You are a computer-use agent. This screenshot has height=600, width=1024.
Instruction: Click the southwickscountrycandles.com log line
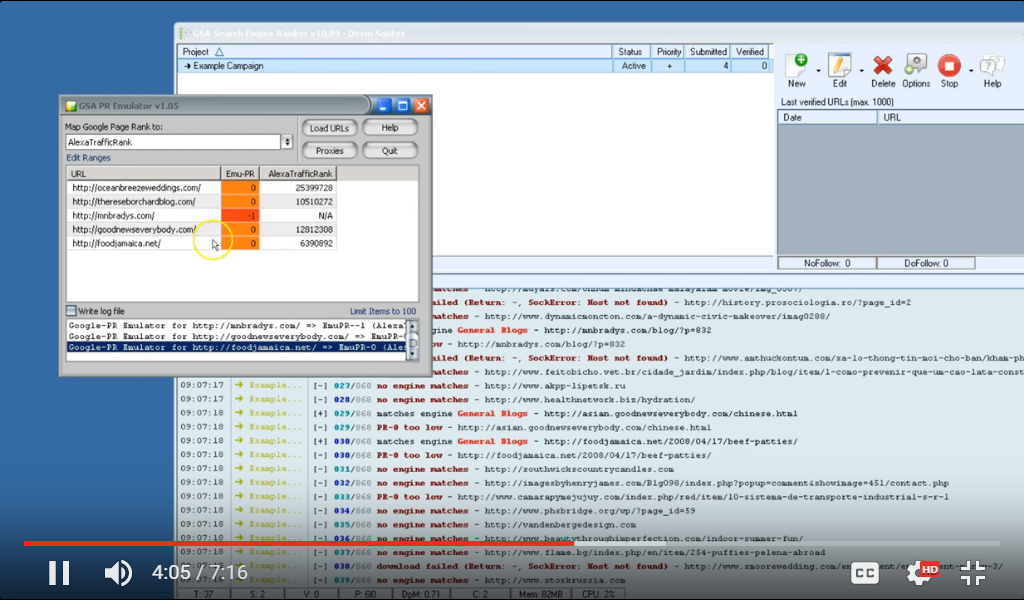(427, 469)
